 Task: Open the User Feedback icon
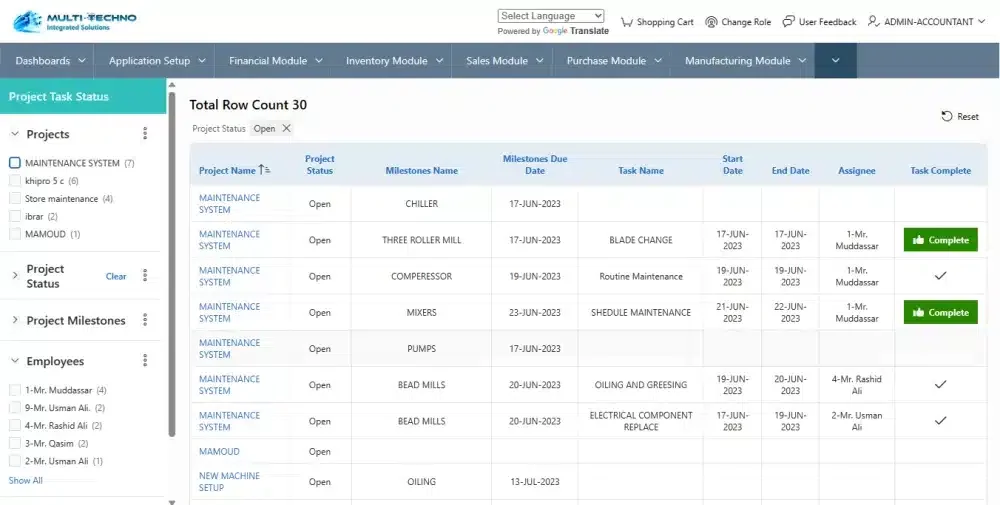coord(789,22)
